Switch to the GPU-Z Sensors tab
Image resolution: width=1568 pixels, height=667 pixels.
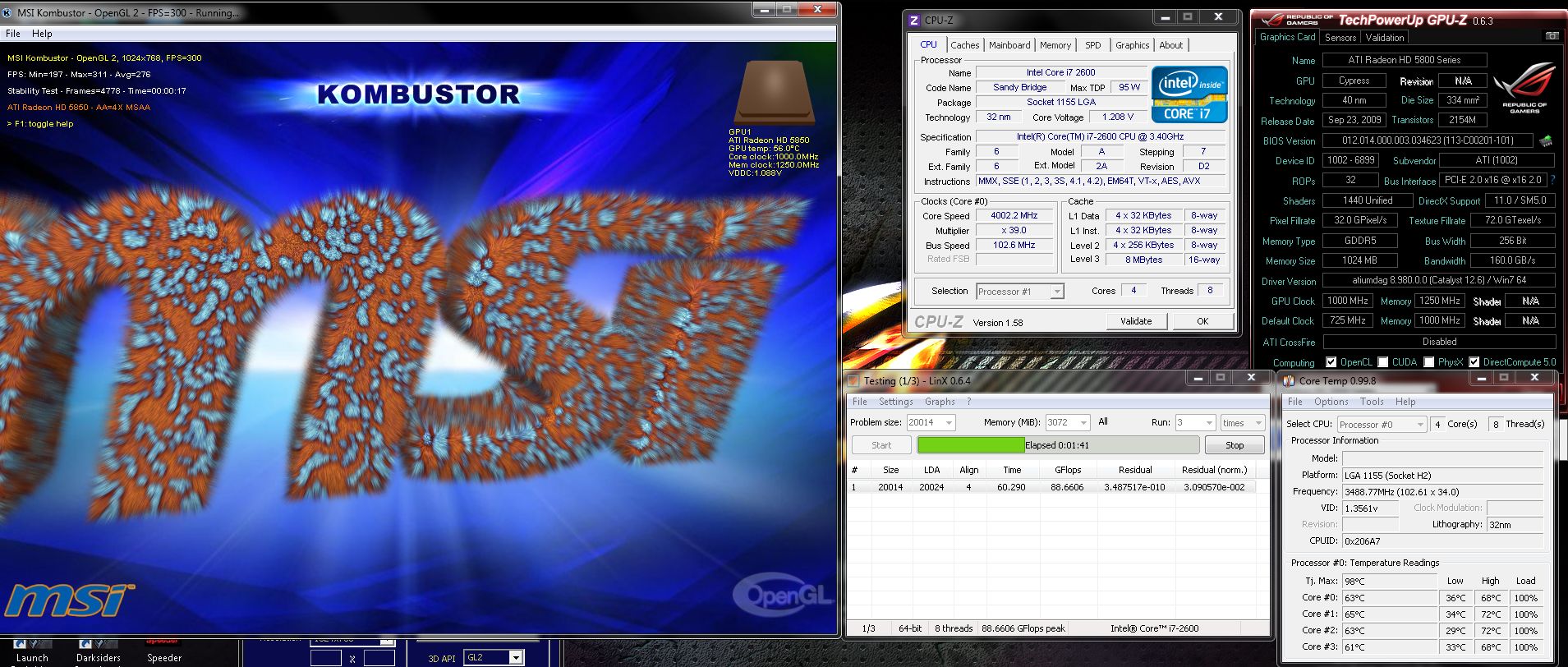coord(1340,38)
